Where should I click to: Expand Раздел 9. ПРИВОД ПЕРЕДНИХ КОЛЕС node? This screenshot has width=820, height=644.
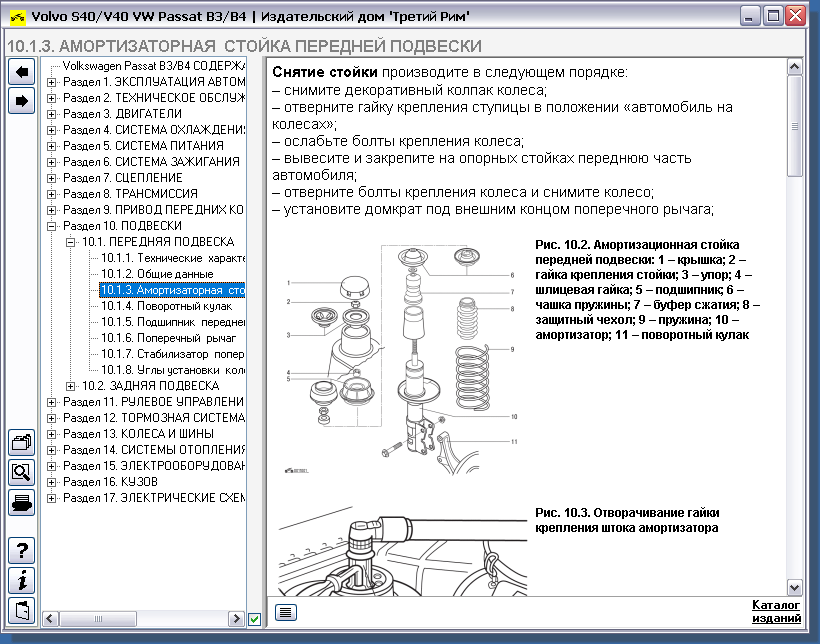coord(51,210)
